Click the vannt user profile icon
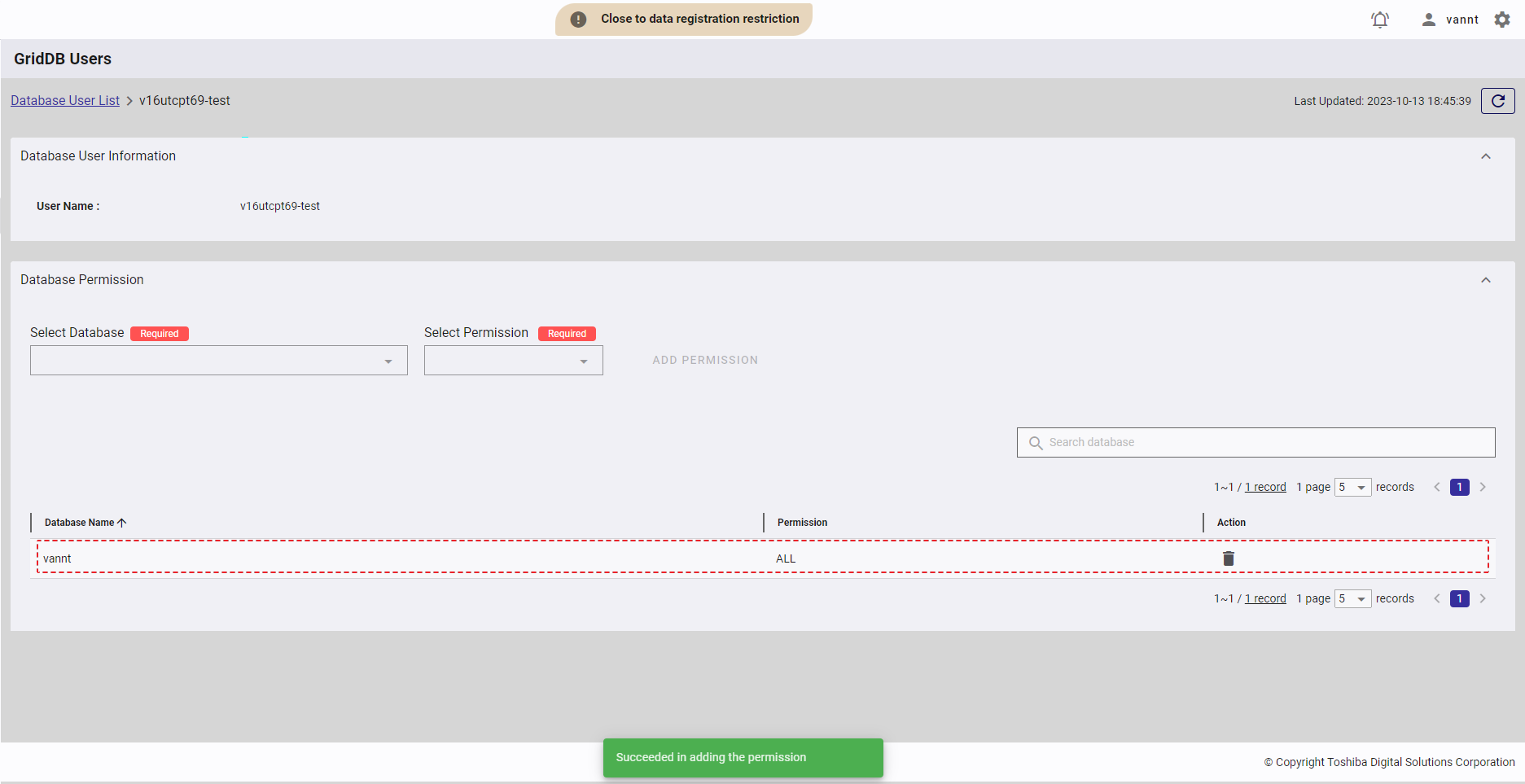 tap(1428, 20)
